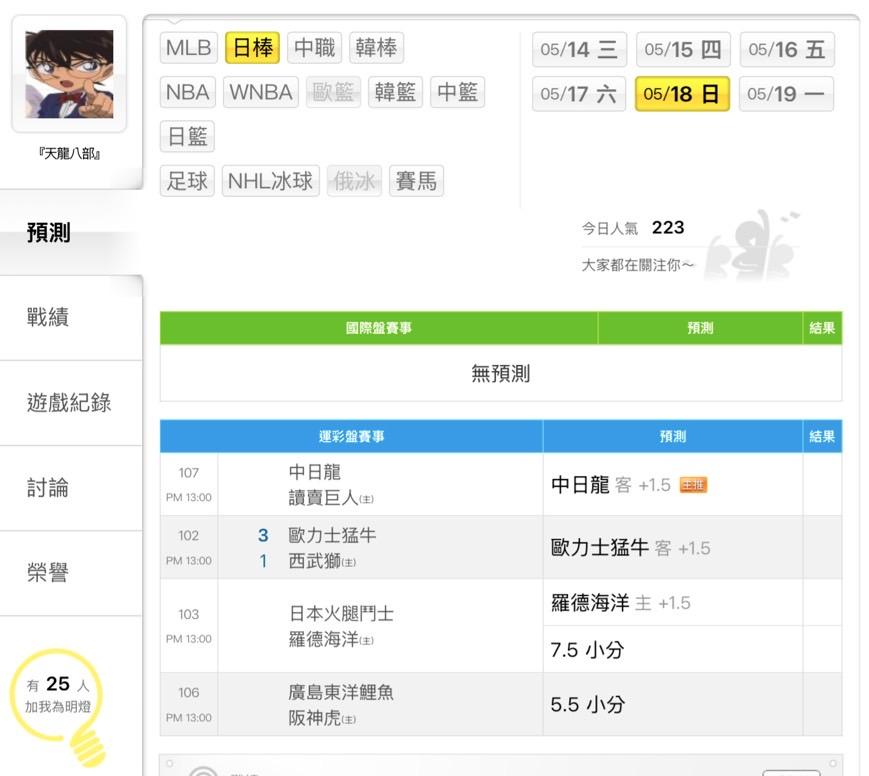Select the MLB league tab

point(188,48)
